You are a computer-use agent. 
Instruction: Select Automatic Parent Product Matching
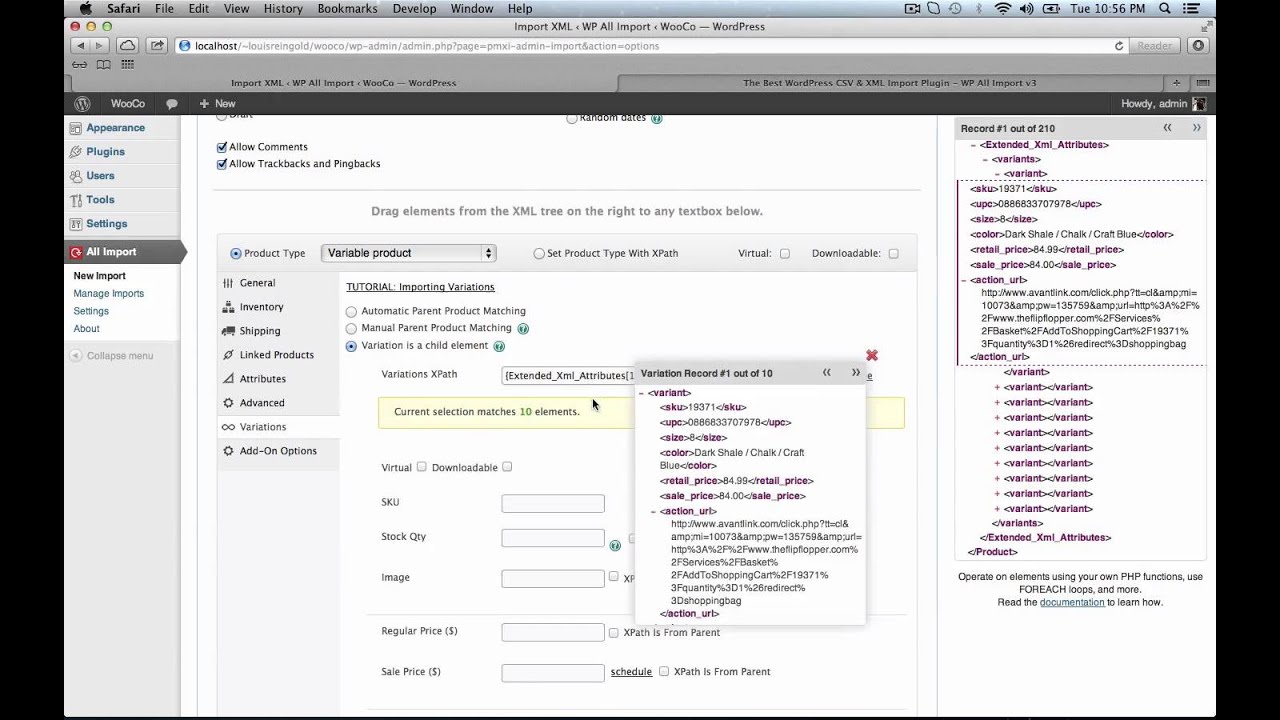(x=351, y=312)
